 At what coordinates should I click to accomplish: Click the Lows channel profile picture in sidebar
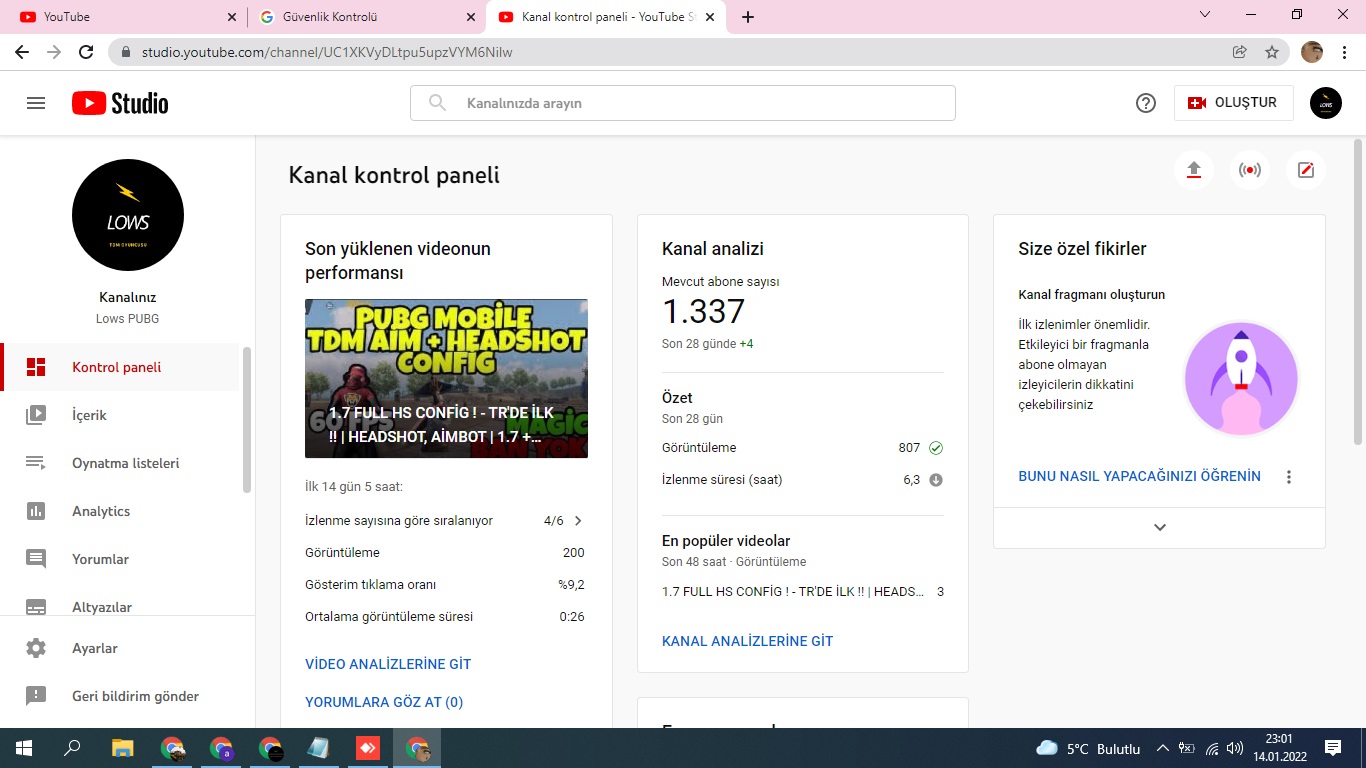pos(128,215)
